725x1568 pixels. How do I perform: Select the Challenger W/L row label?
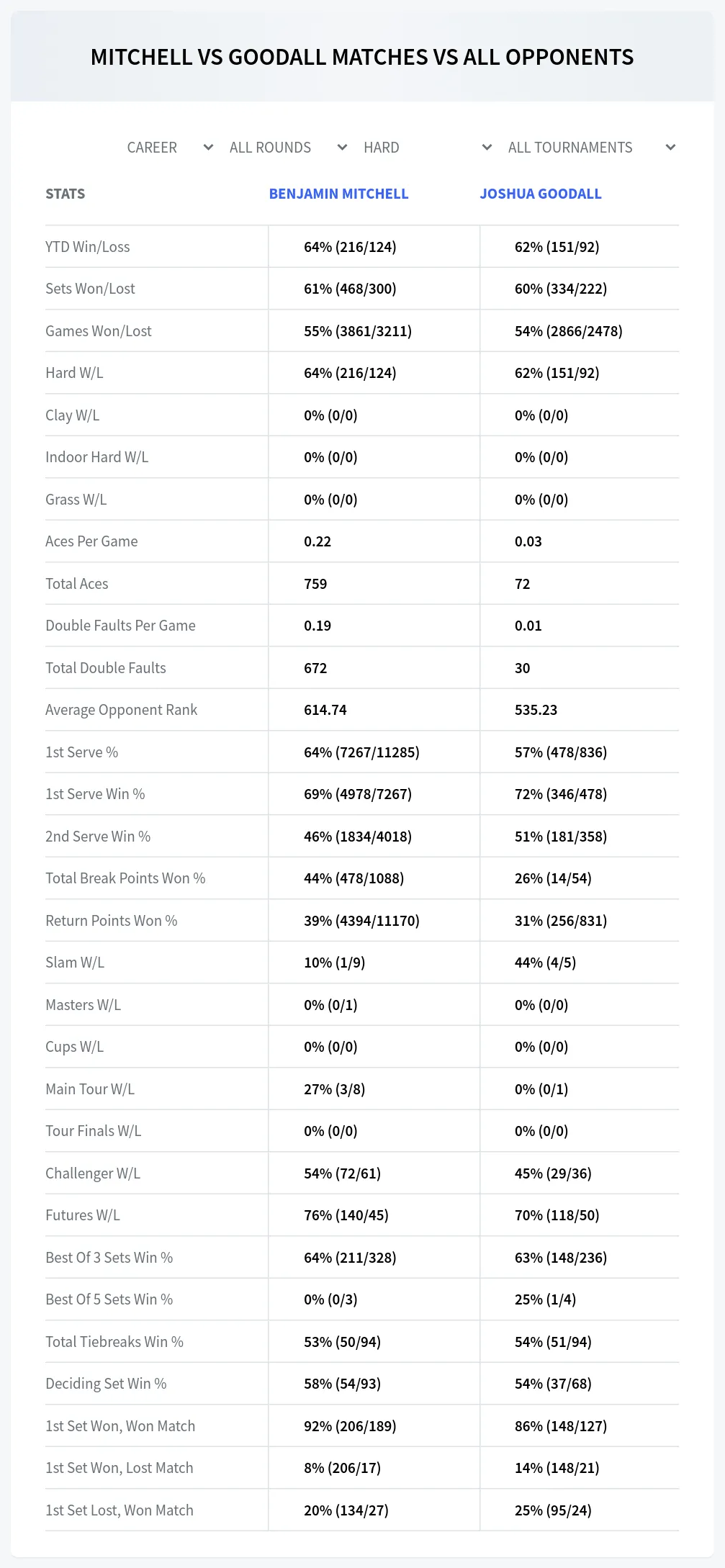coord(93,1173)
